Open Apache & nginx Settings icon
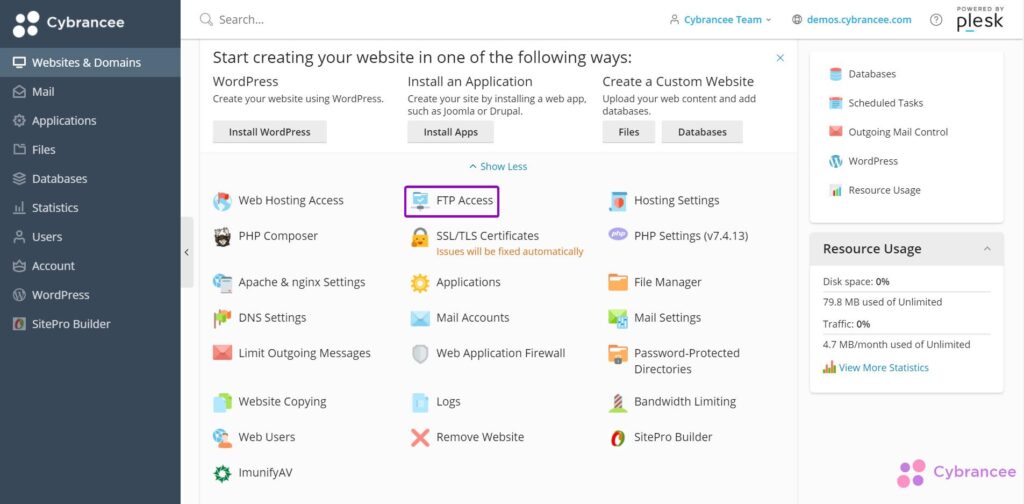 [222, 283]
